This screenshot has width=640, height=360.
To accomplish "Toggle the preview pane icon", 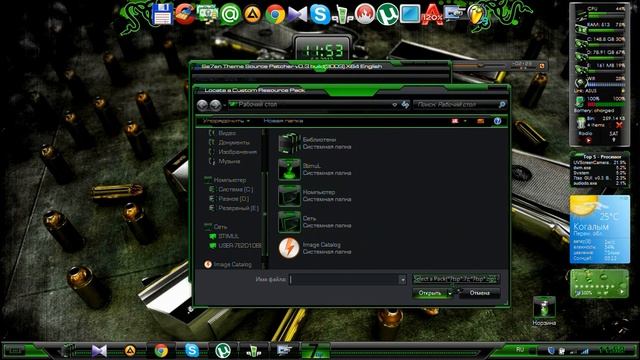I will point(480,121).
